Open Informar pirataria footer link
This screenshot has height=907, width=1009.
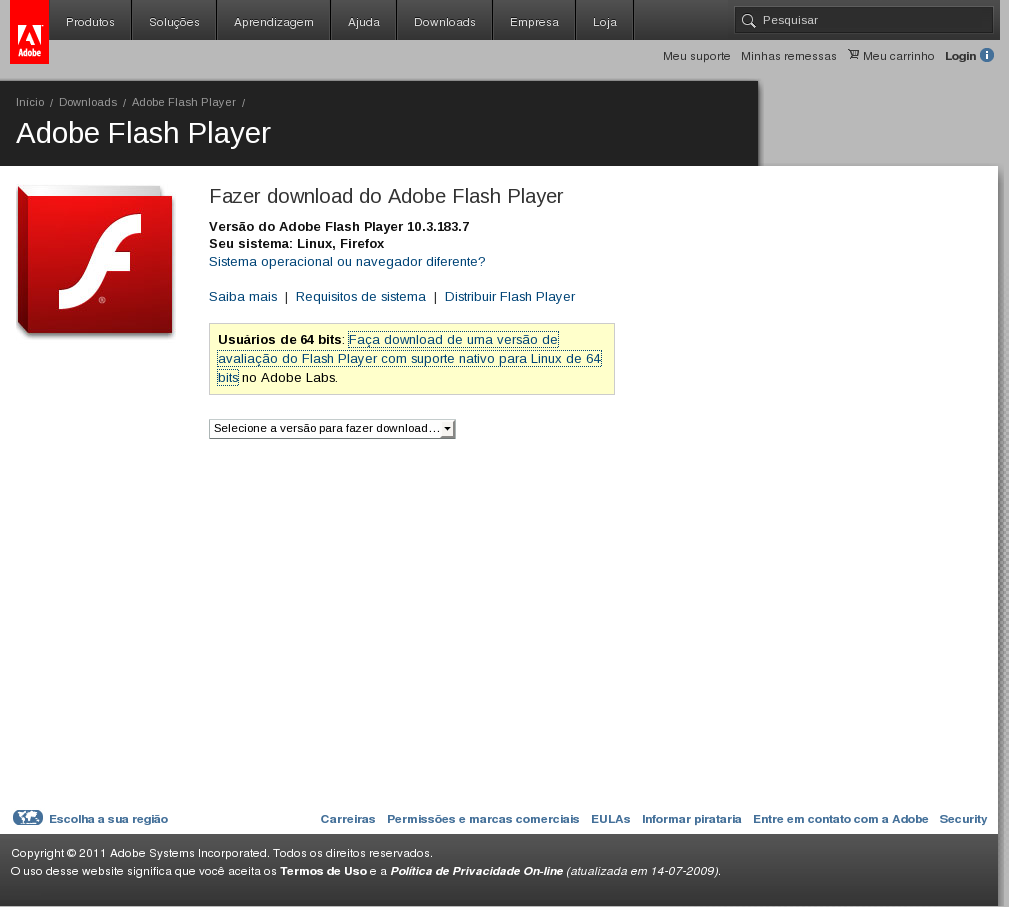click(691, 819)
